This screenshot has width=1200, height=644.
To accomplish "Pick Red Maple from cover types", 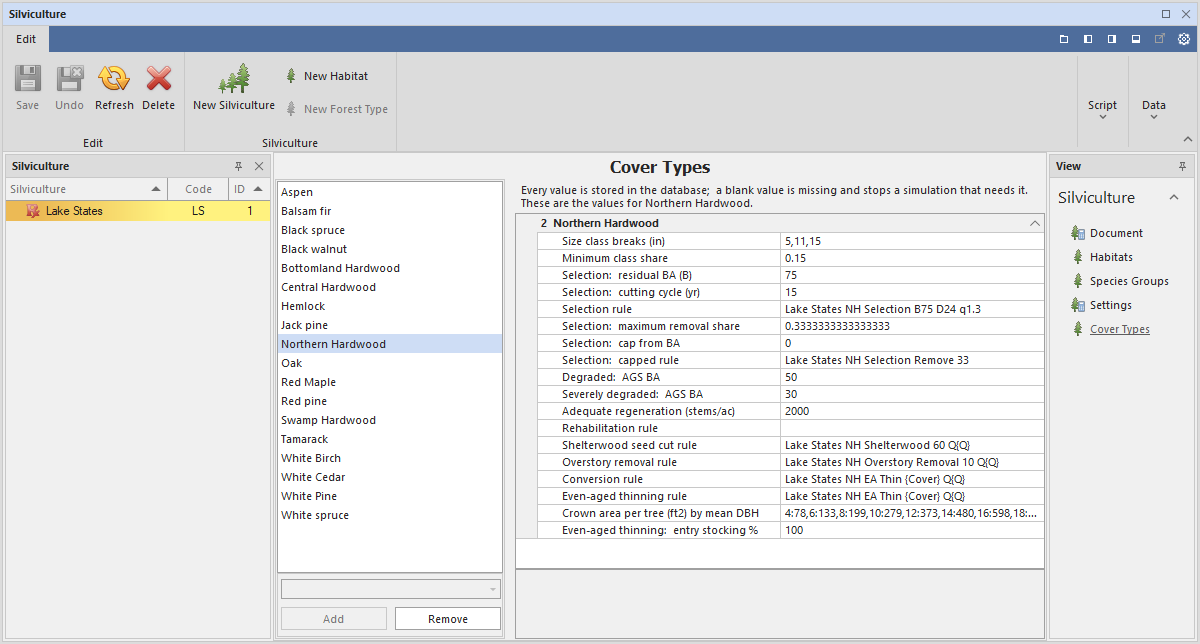I will click(x=390, y=382).
